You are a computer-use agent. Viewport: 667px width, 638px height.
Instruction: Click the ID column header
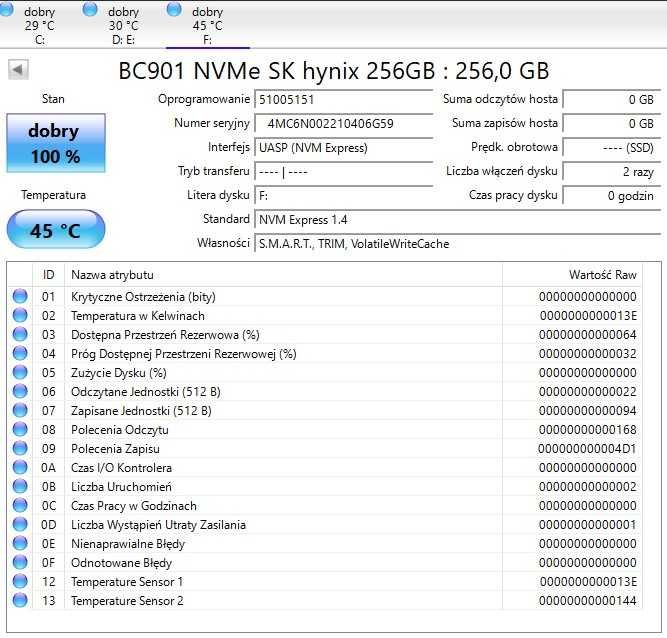48,275
